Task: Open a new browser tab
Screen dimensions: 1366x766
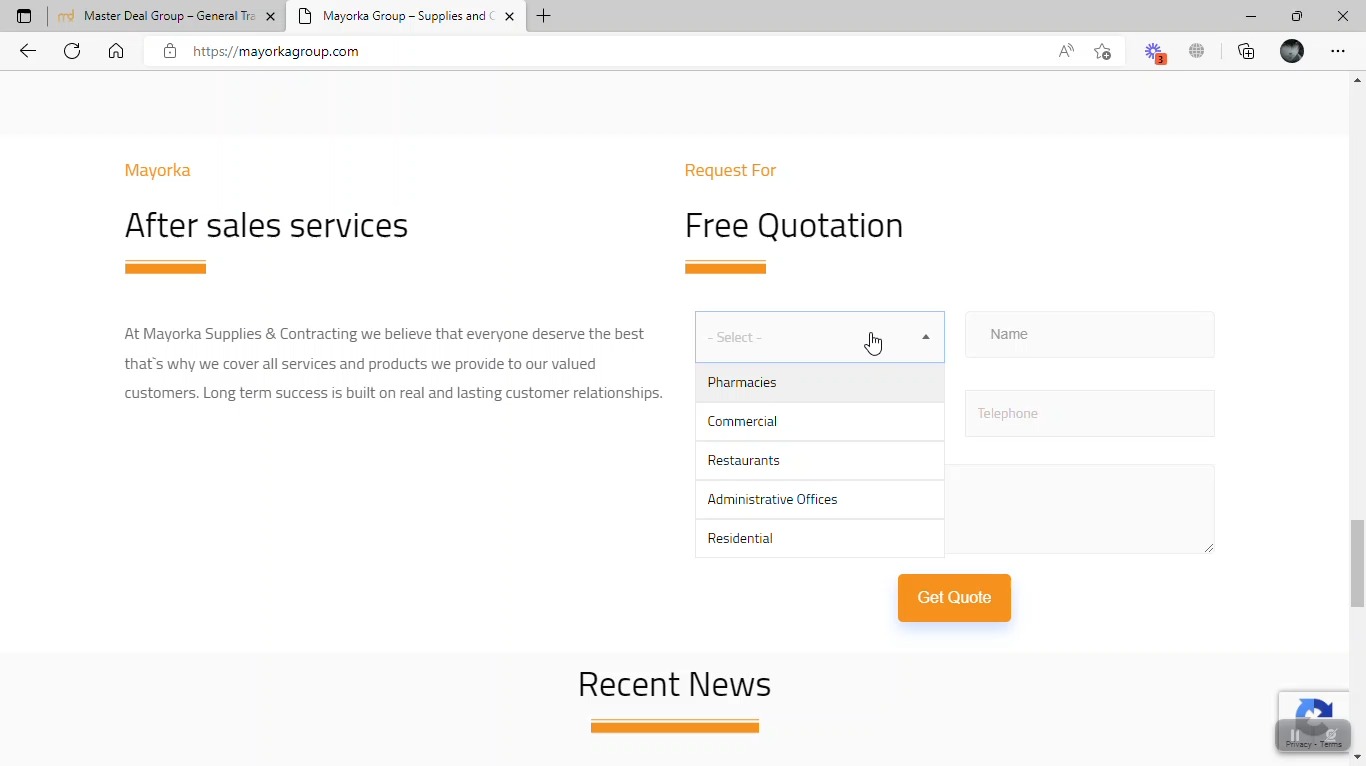Action: [544, 16]
